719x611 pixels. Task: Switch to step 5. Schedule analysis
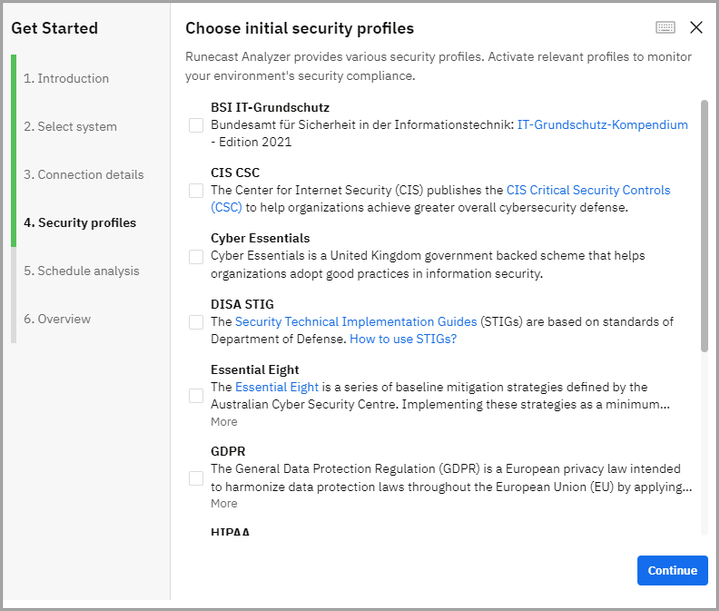click(82, 271)
